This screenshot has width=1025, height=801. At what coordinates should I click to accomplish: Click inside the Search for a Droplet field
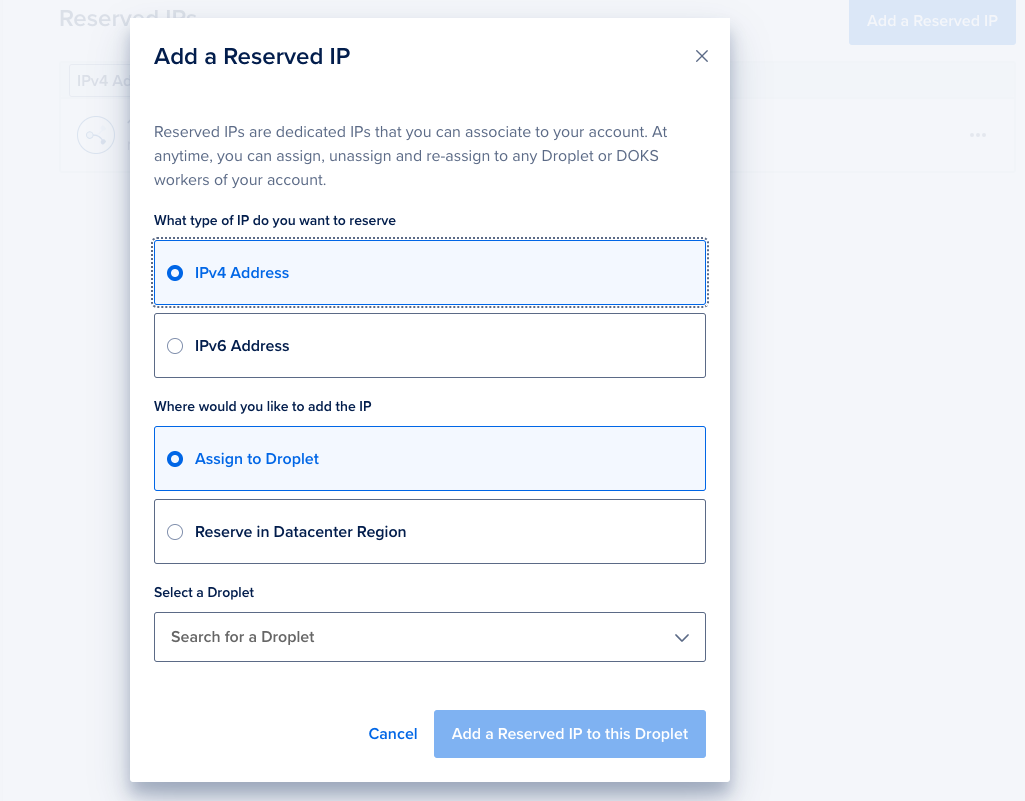pos(300,637)
